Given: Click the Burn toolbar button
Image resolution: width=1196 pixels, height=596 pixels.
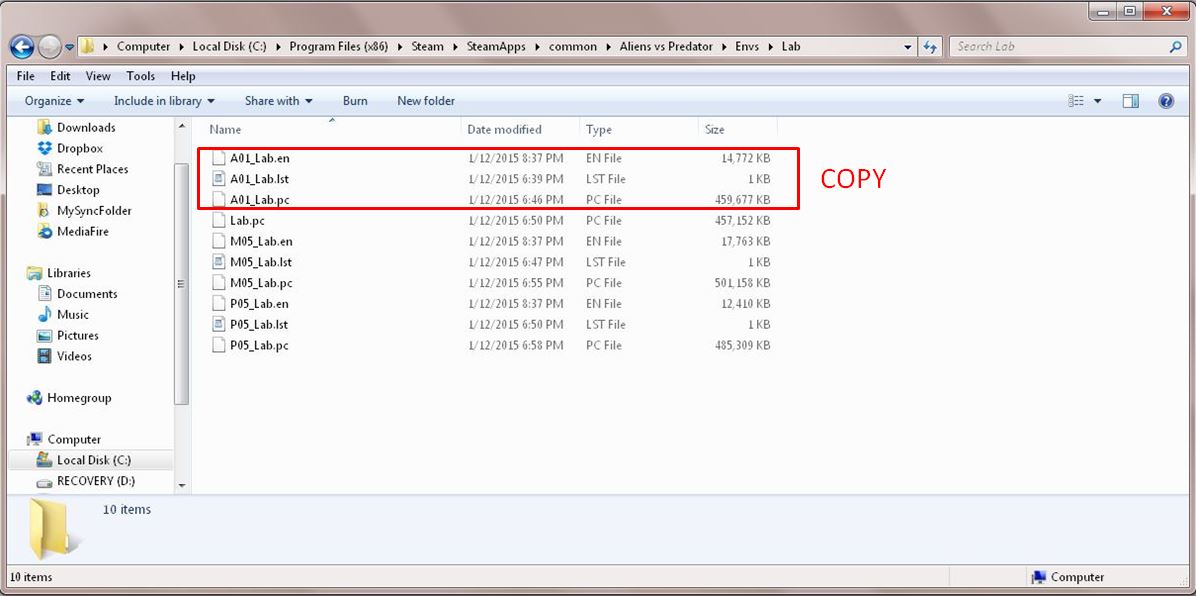Looking at the screenshot, I should (355, 101).
